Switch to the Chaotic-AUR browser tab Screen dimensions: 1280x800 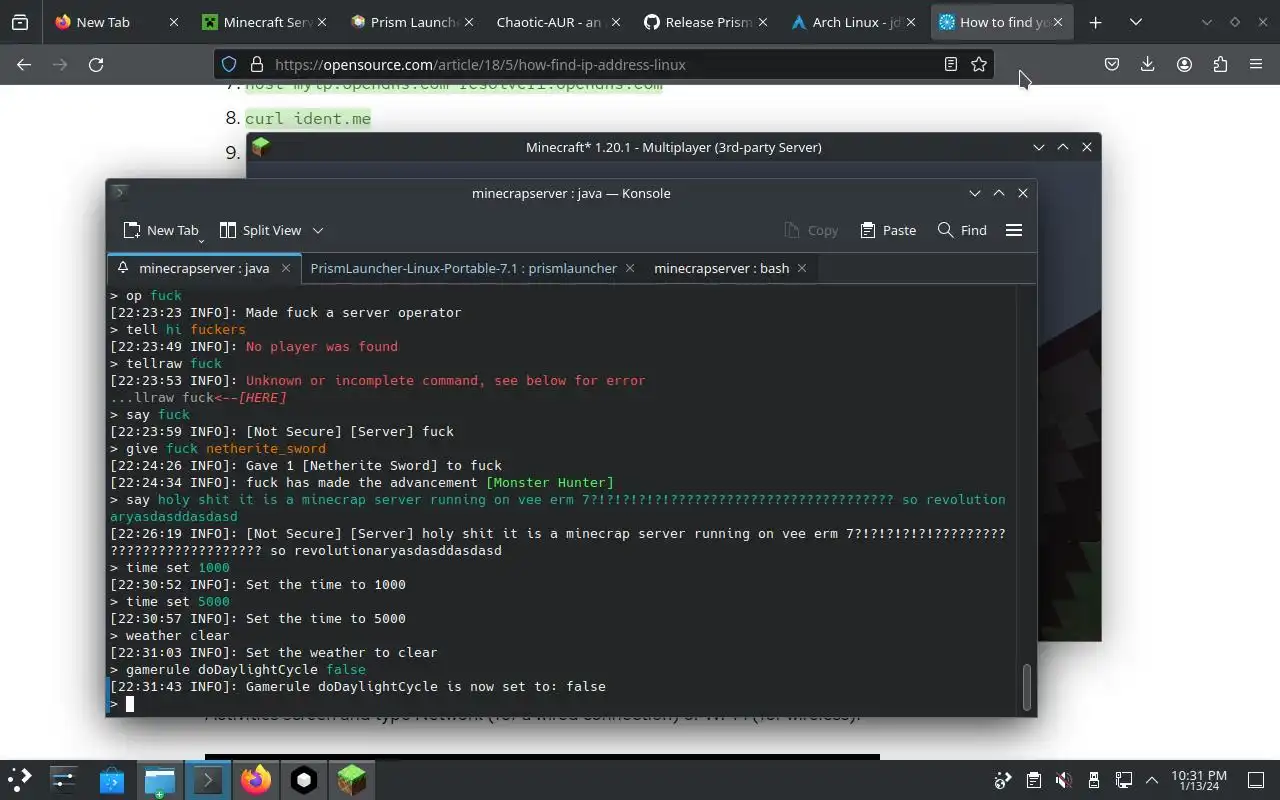558,22
